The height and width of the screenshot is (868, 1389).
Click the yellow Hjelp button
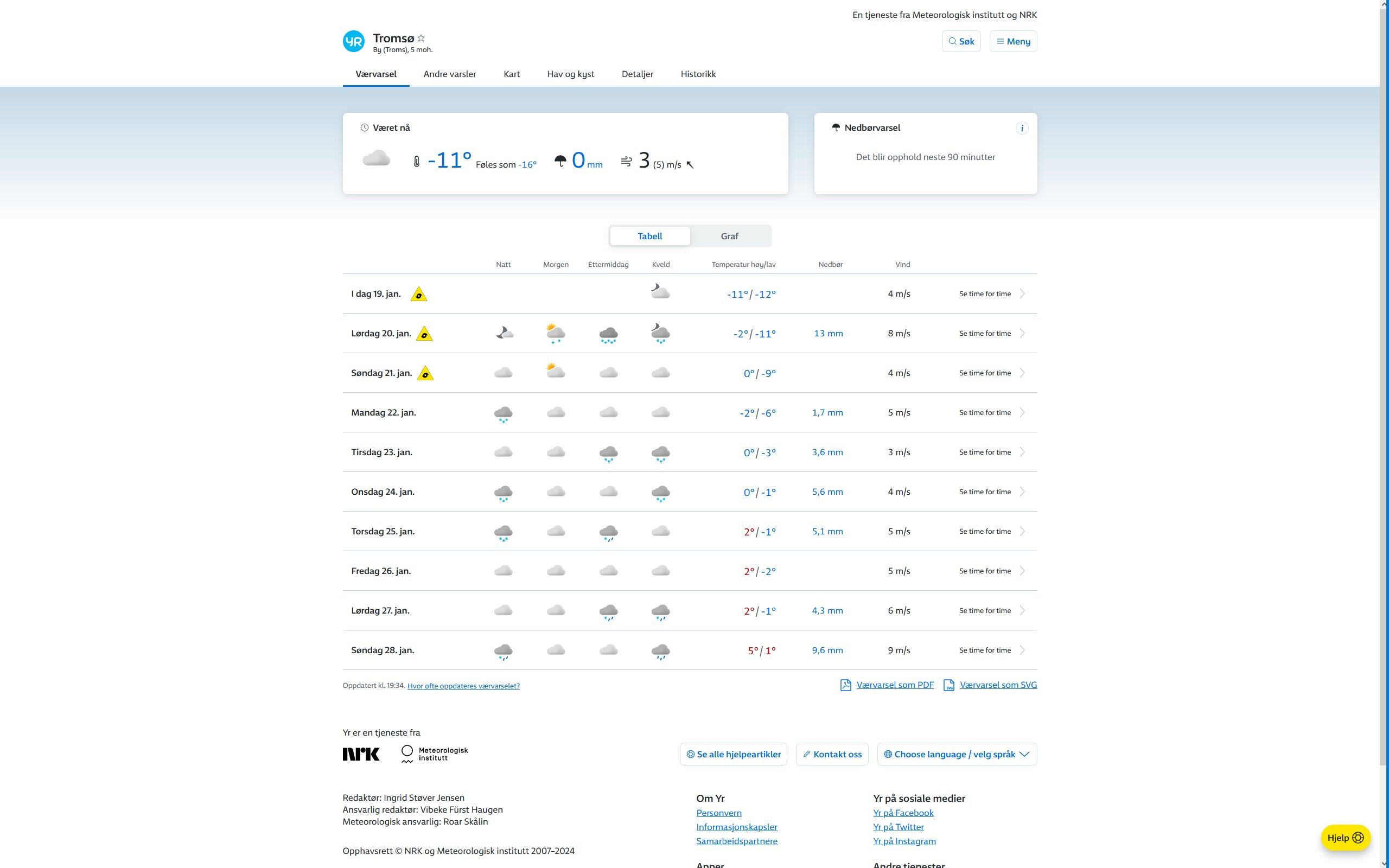tap(1345, 838)
